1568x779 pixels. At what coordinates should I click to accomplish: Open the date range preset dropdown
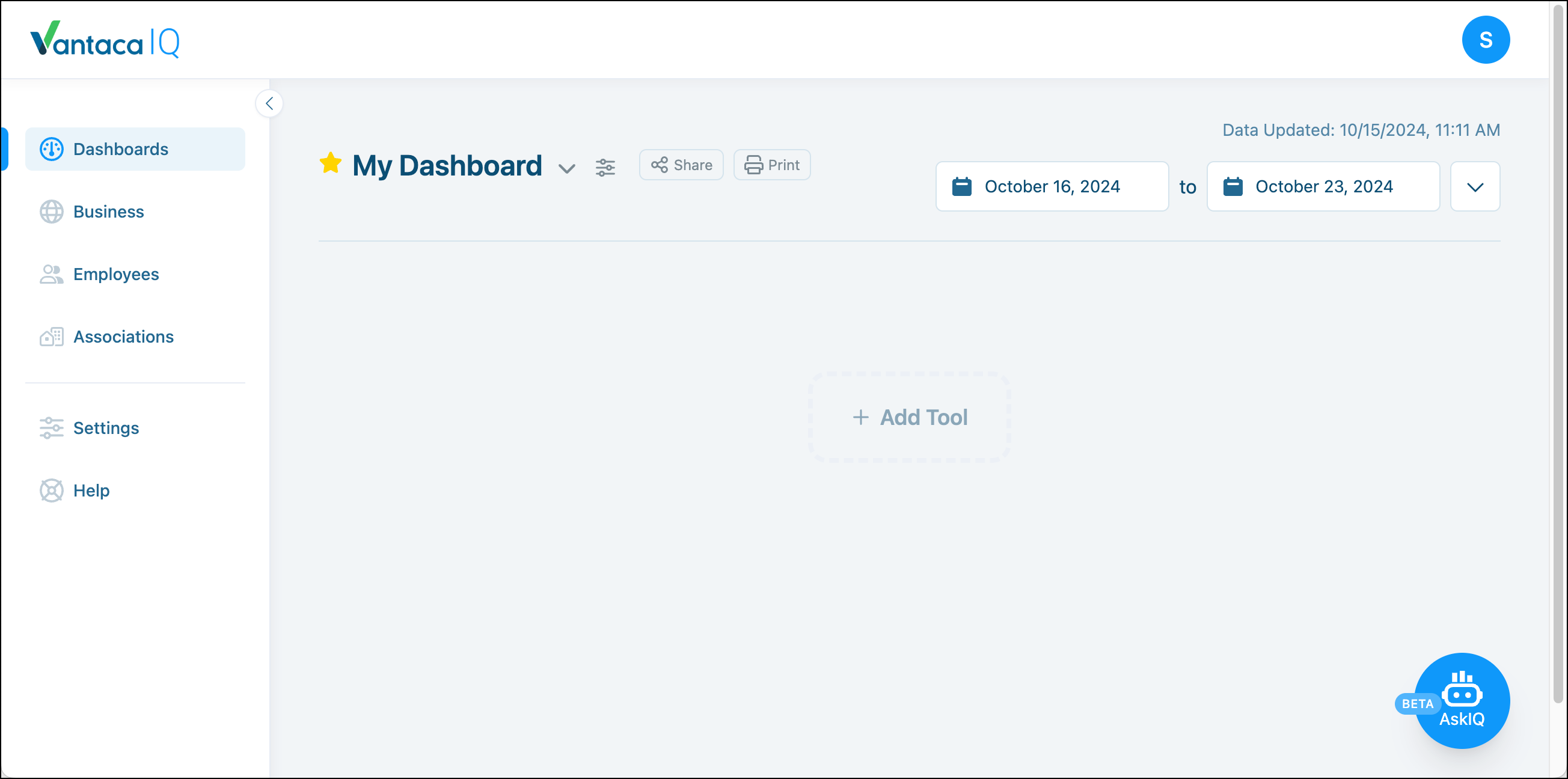coord(1475,187)
